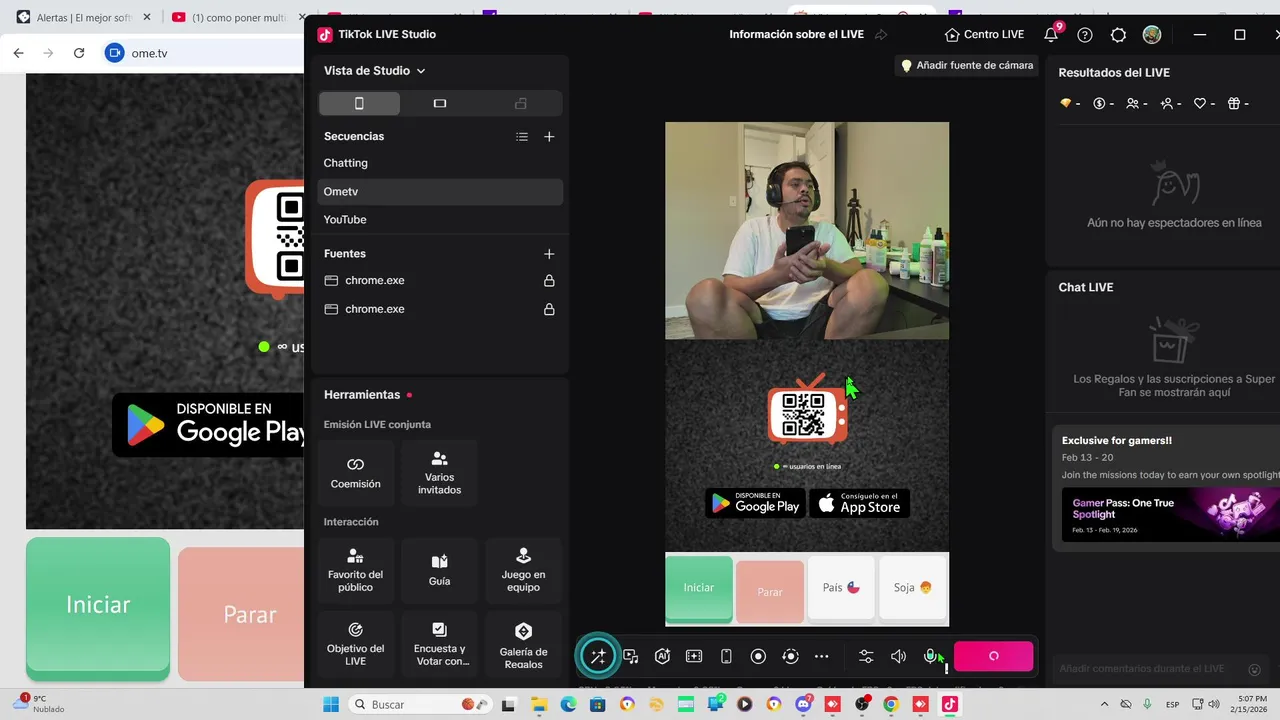The image size is (1280, 720).
Task: Select the Chatting scene
Action: tap(440, 163)
